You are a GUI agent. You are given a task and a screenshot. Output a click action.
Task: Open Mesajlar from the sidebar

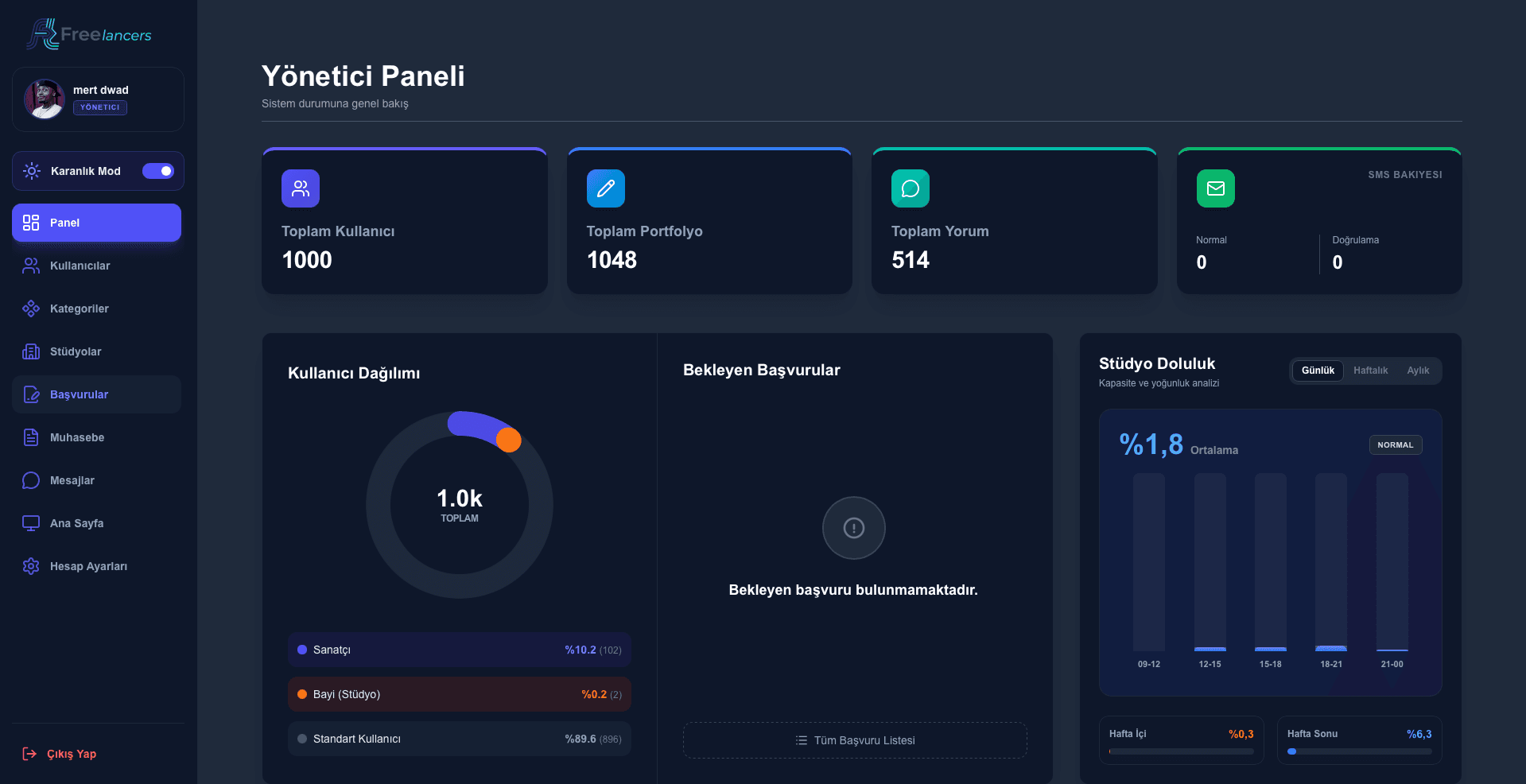[x=96, y=480]
